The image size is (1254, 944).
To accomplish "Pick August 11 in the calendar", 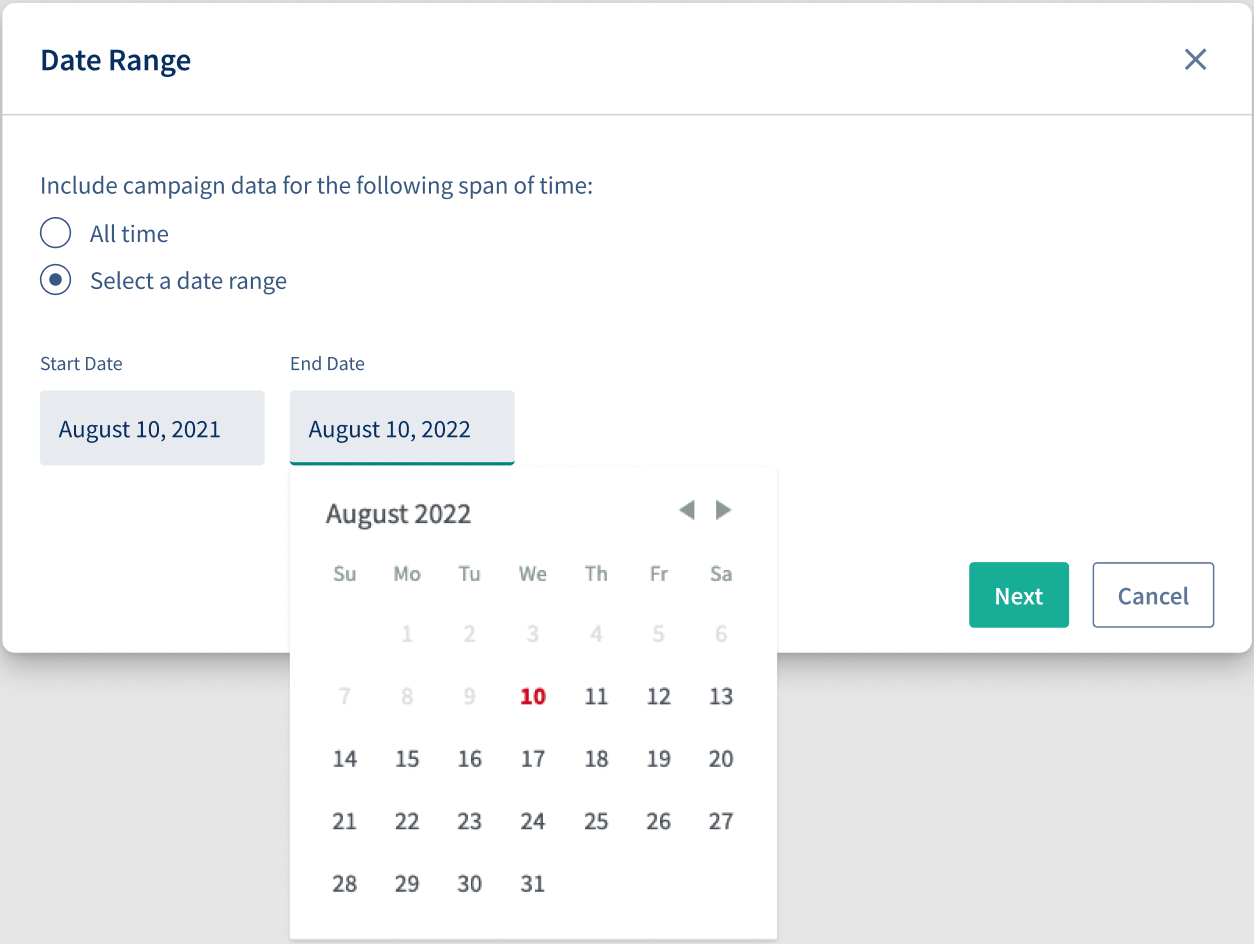I will tap(596, 697).
